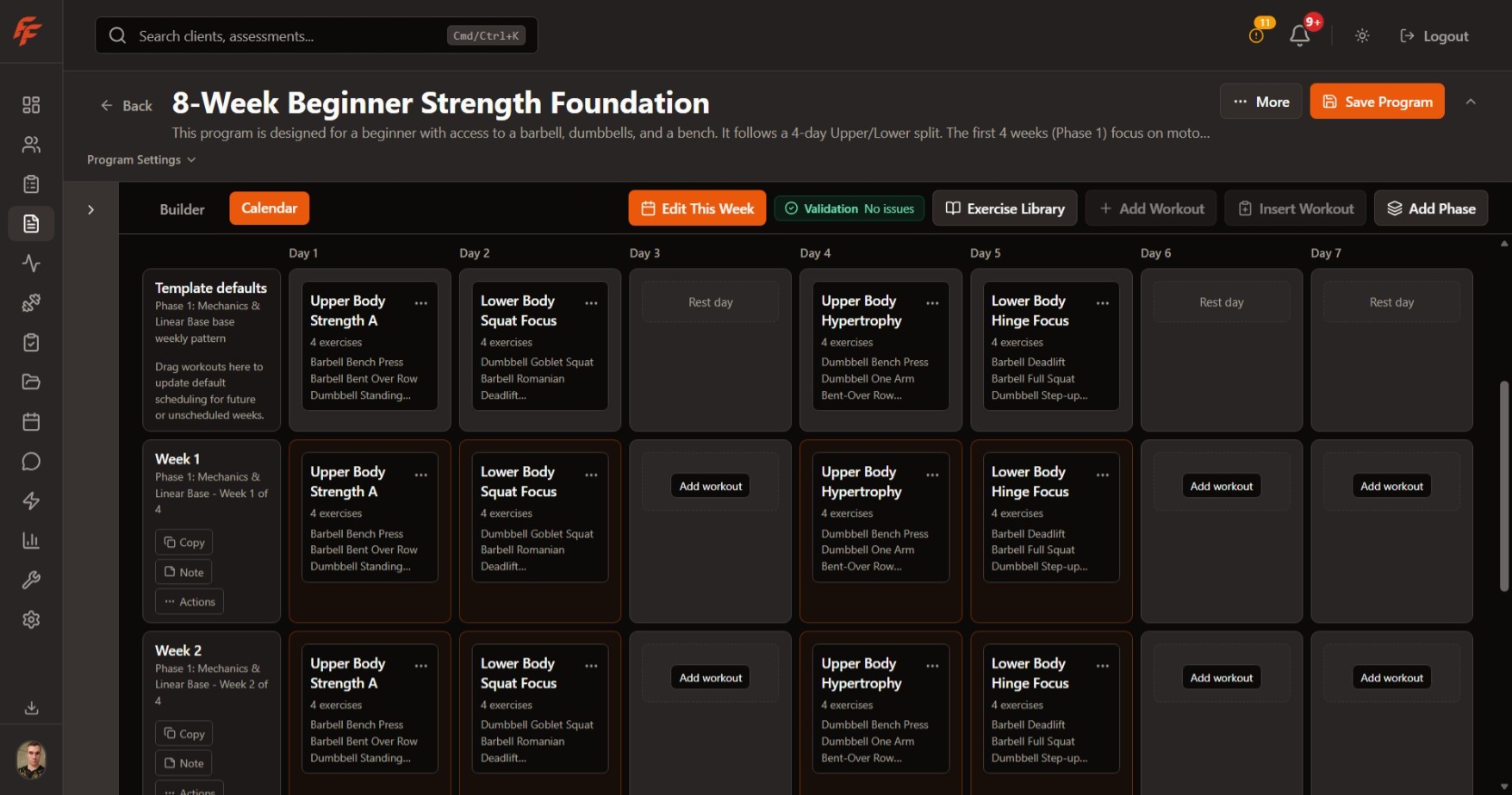Toggle light mode with the sun icon

pos(1361,35)
